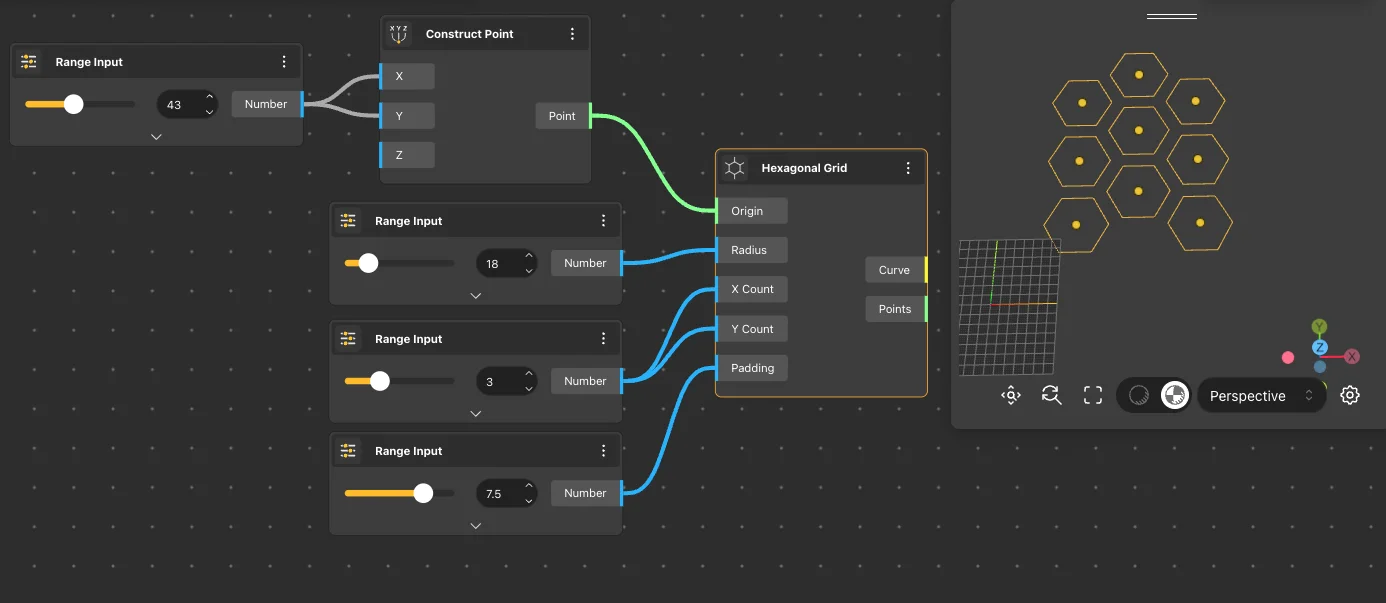The image size is (1386, 603).
Task: Click the fullscreen frame icon in the viewport
Action: pos(1092,396)
